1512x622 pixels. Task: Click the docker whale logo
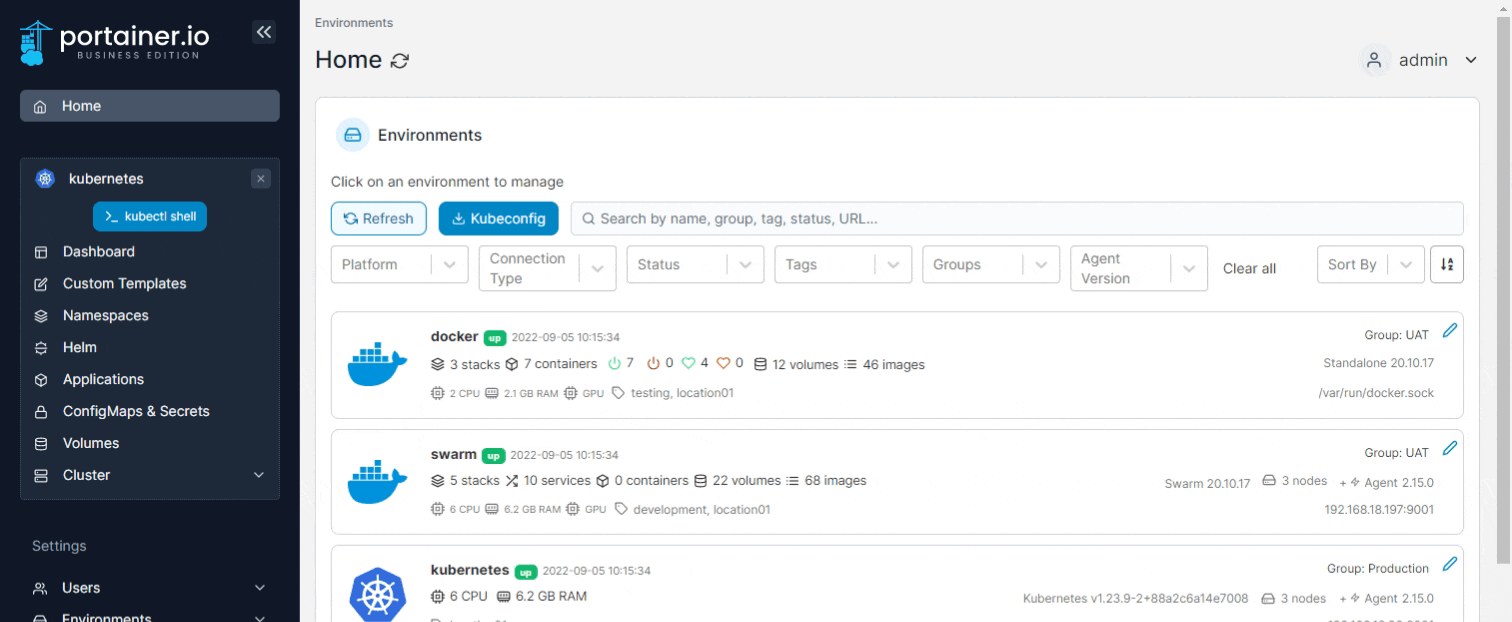coord(378,364)
